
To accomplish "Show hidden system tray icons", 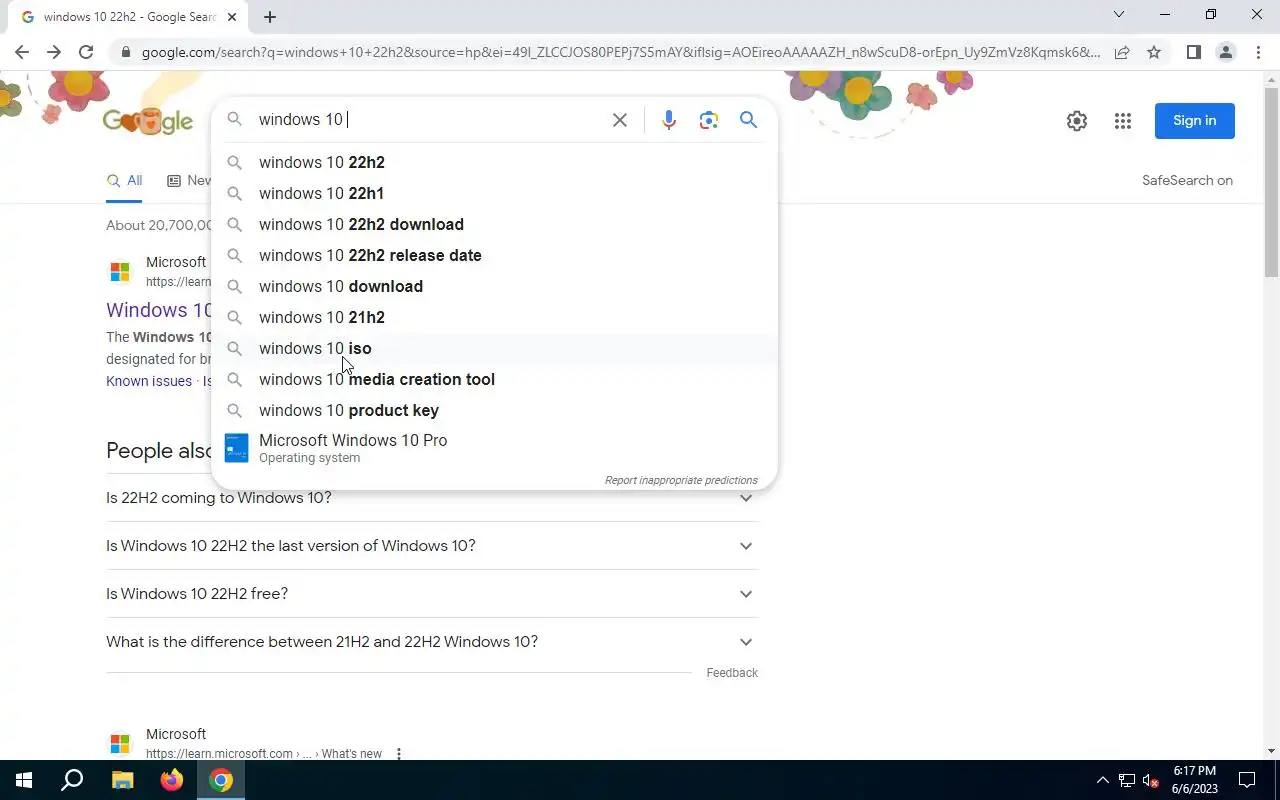I will coord(1103,780).
